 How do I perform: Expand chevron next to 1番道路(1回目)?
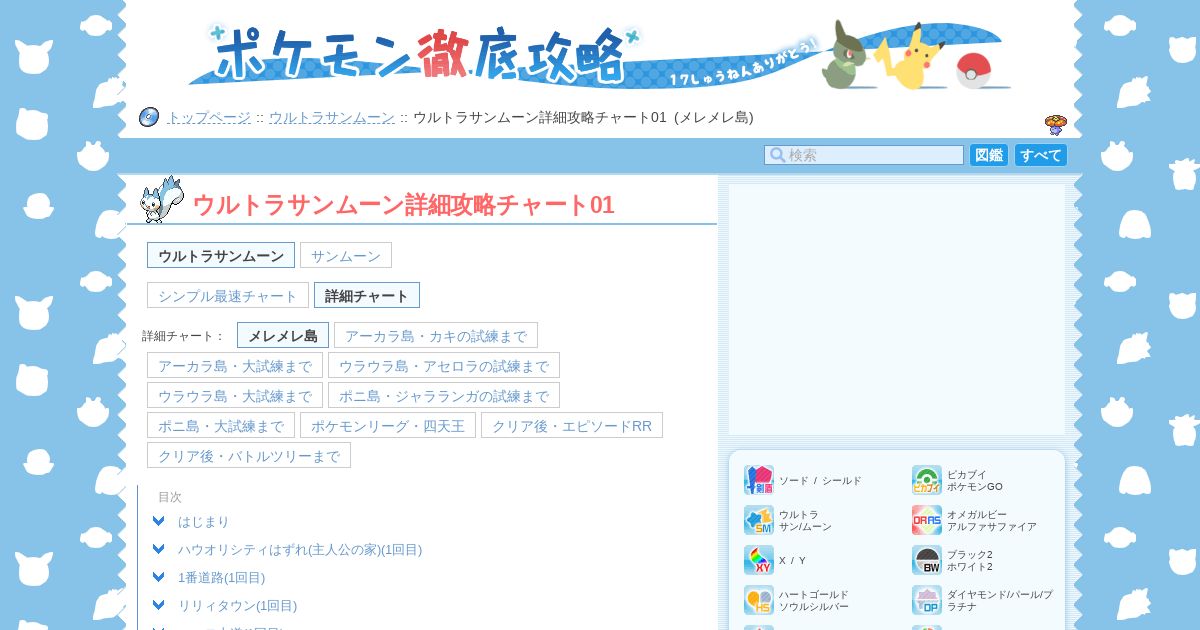point(158,577)
